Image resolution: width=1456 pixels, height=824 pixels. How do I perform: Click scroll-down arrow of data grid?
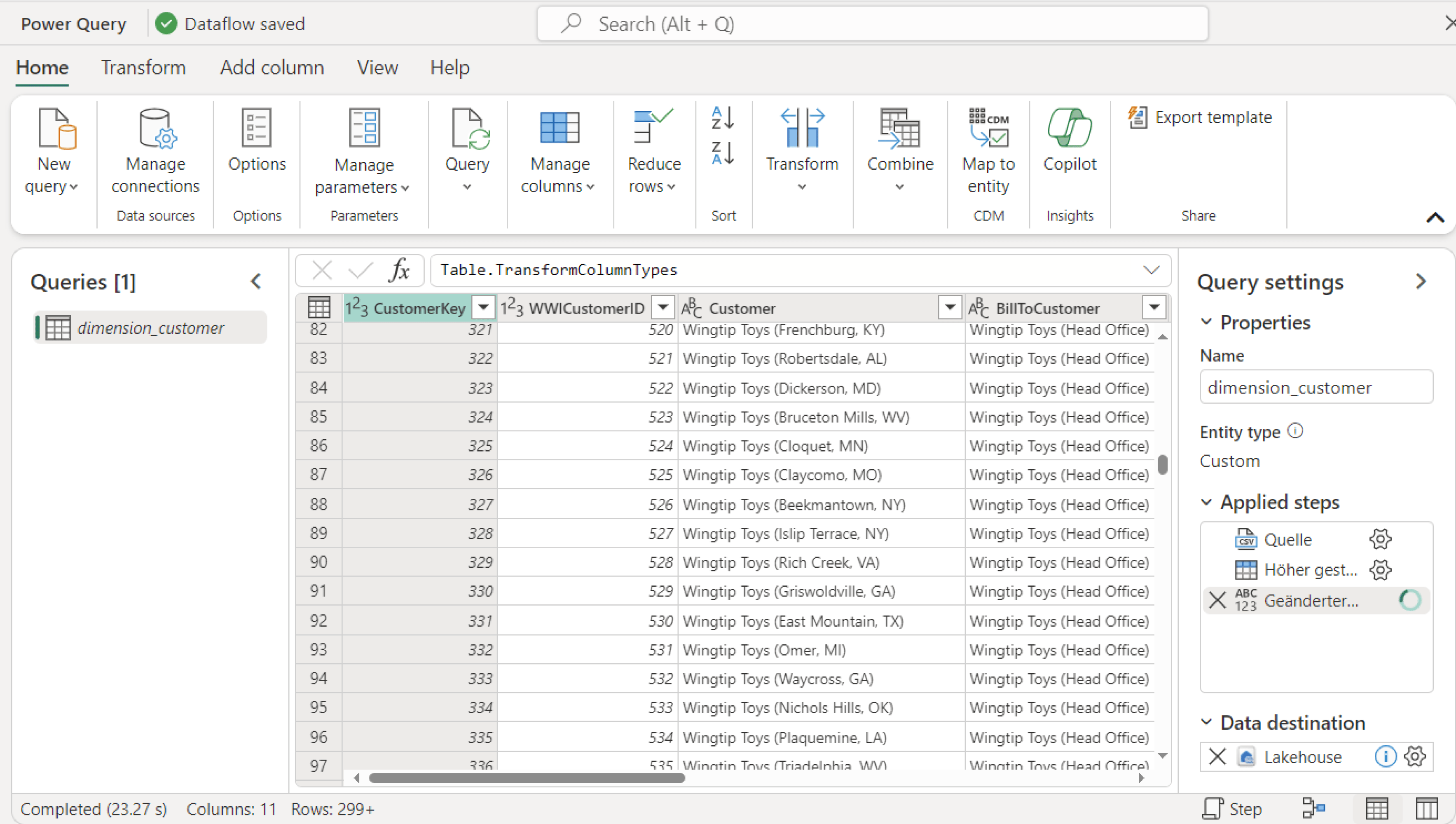1162,756
